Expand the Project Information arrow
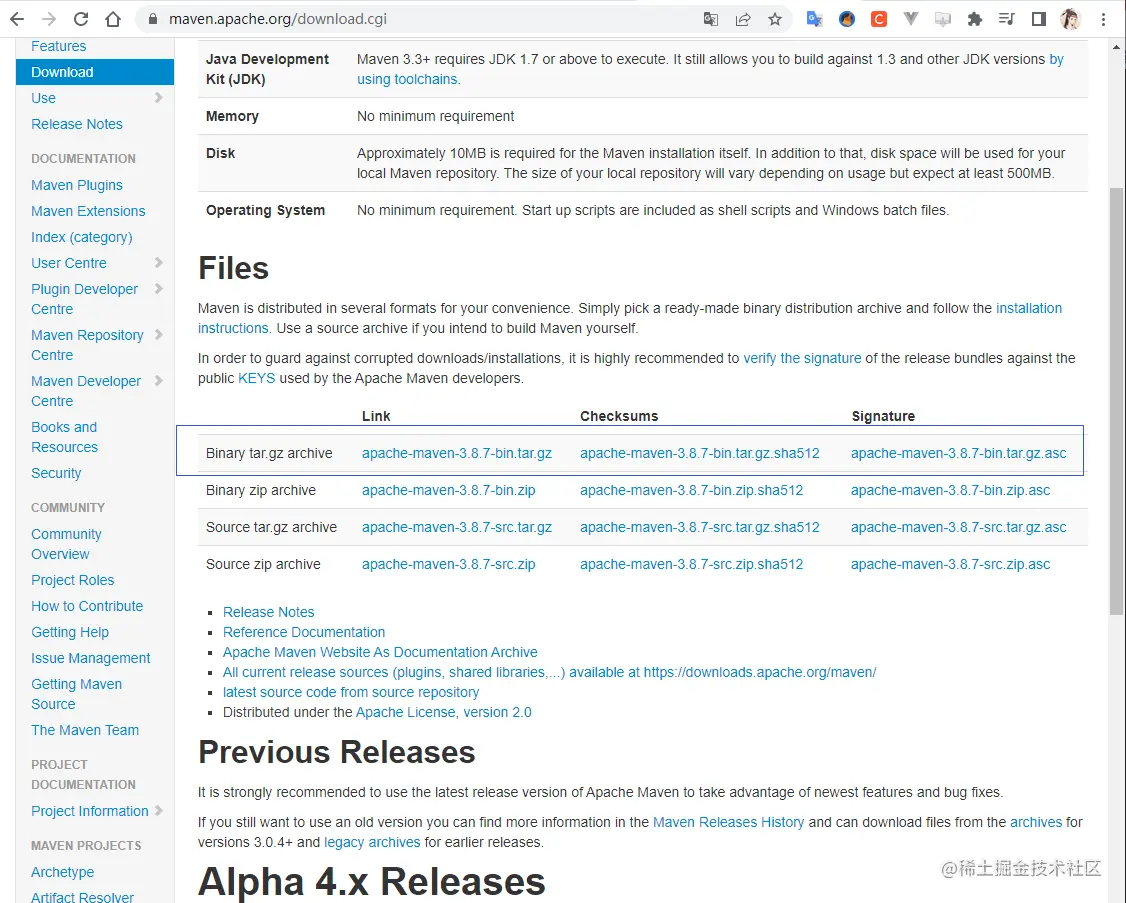Image resolution: width=1126 pixels, height=903 pixels. pyautogui.click(x=159, y=810)
